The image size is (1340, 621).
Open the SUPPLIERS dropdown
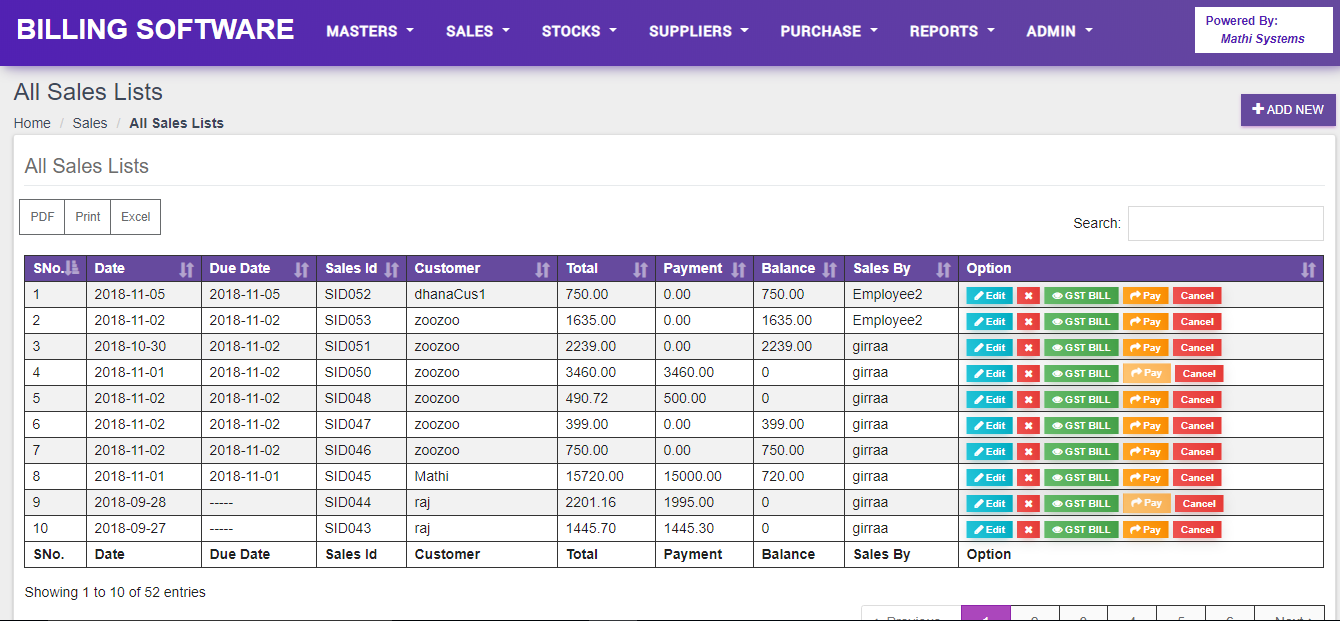pyautogui.click(x=698, y=31)
